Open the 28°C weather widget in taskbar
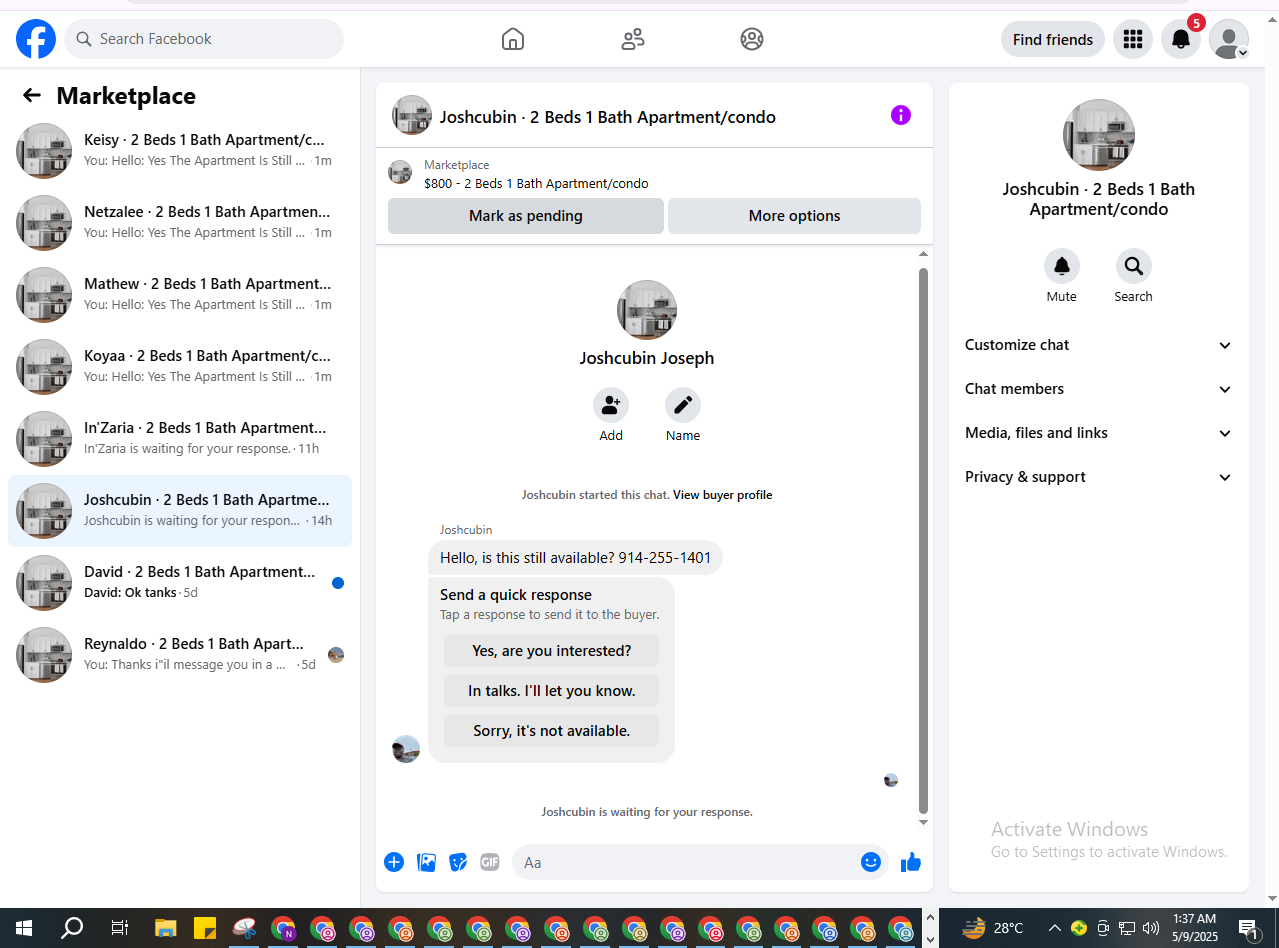The width and height of the screenshot is (1279, 948). 993,928
